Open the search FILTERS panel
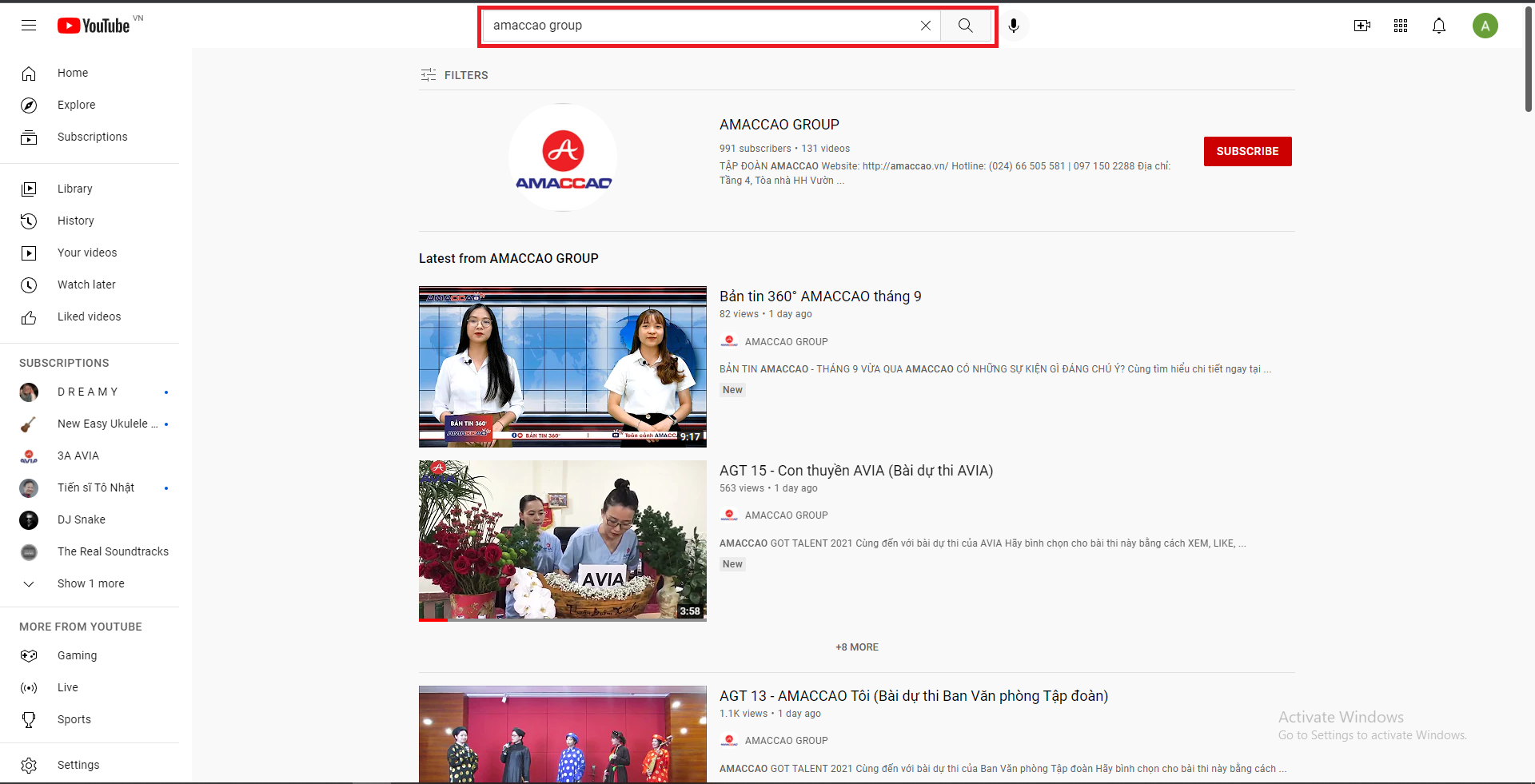The height and width of the screenshot is (784, 1535). tap(454, 75)
